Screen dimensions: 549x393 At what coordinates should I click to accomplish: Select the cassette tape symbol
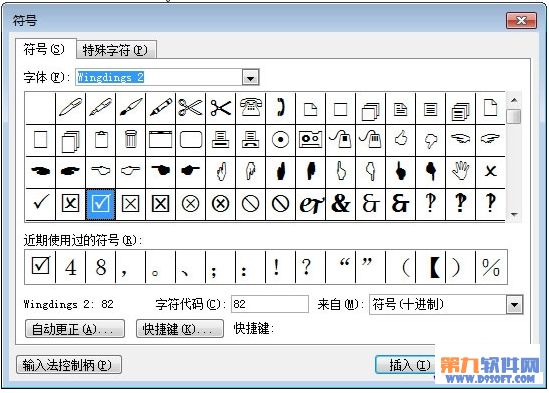[310, 139]
